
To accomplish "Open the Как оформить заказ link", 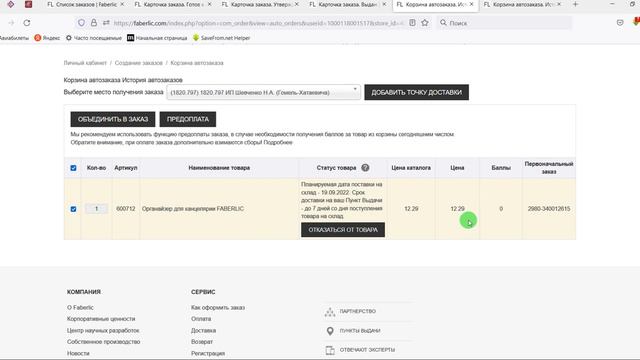I will click(218, 307).
